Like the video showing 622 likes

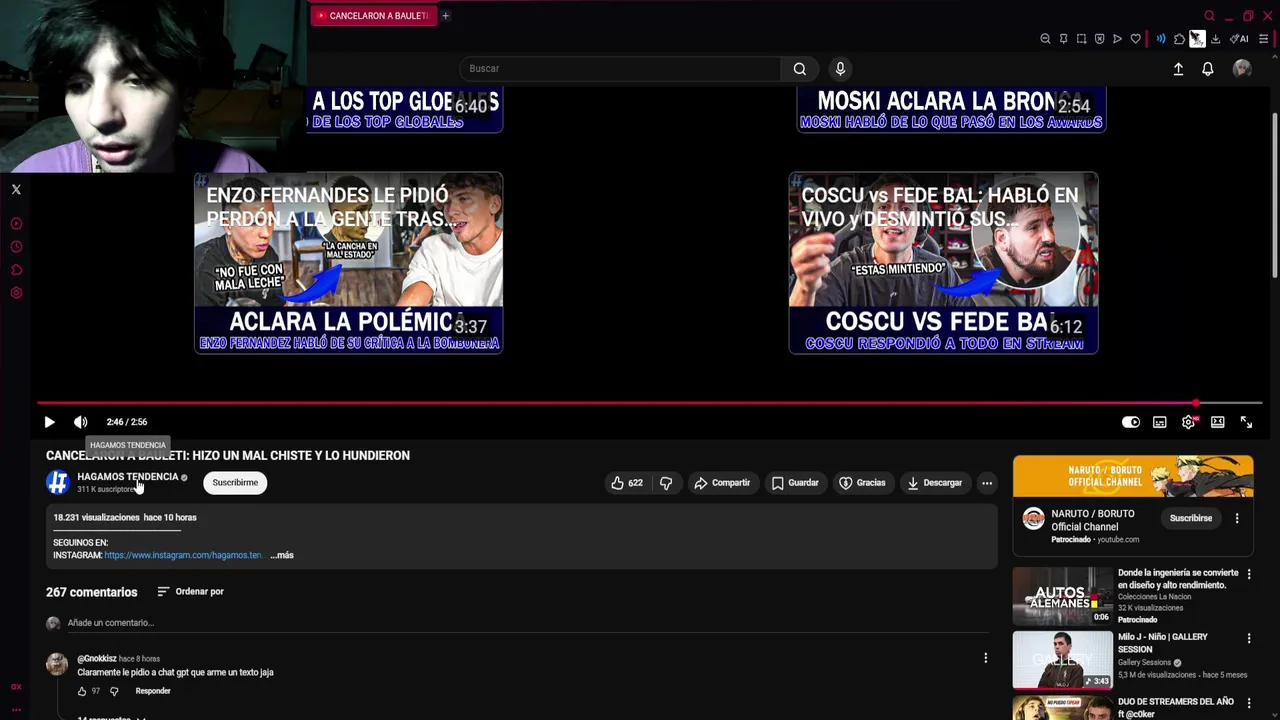click(627, 483)
